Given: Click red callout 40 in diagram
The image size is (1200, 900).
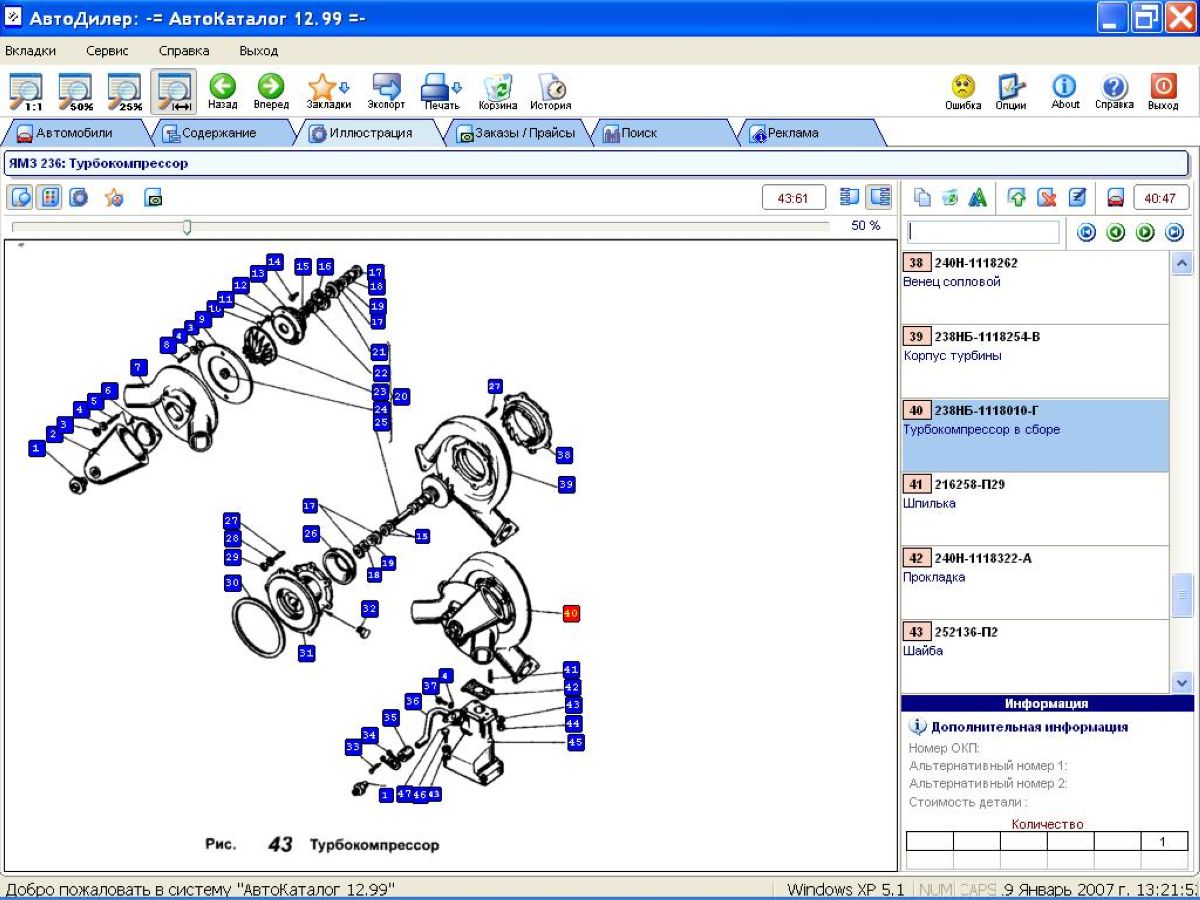Looking at the screenshot, I should [571, 613].
